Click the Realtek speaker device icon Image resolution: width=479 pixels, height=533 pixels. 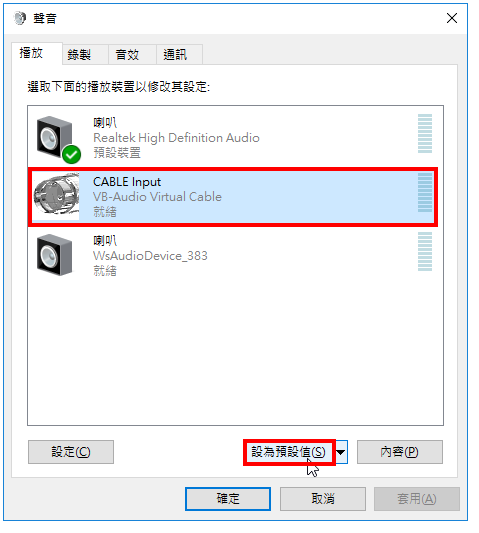pos(55,138)
